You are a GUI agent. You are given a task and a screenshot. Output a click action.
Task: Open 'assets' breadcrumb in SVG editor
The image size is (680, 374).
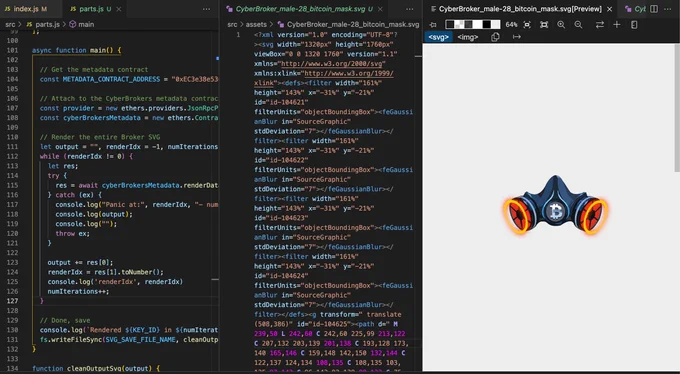[x=256, y=24]
